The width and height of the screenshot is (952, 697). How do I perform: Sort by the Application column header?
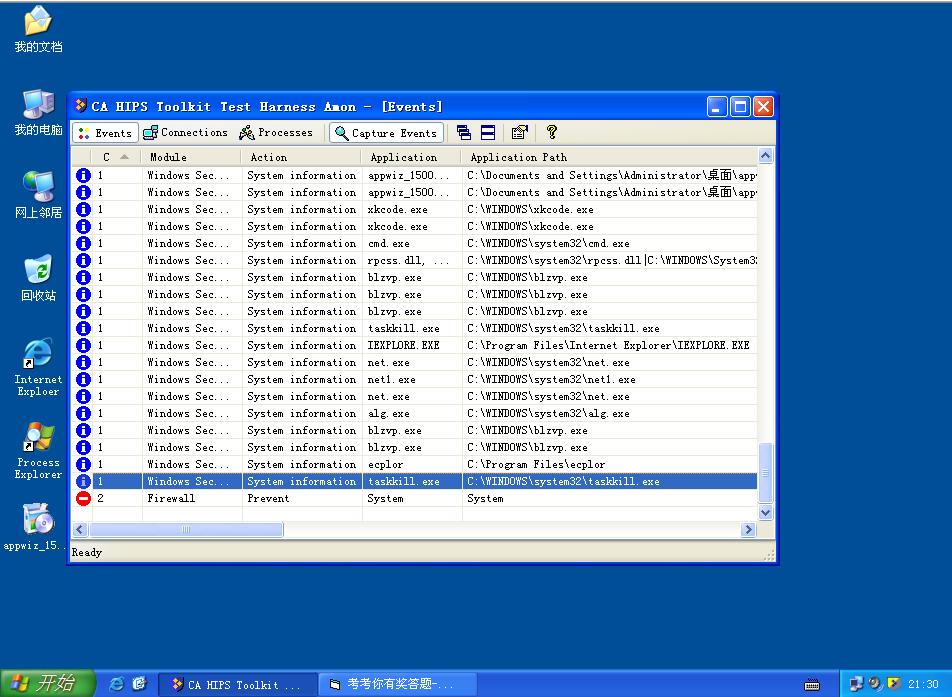(404, 157)
